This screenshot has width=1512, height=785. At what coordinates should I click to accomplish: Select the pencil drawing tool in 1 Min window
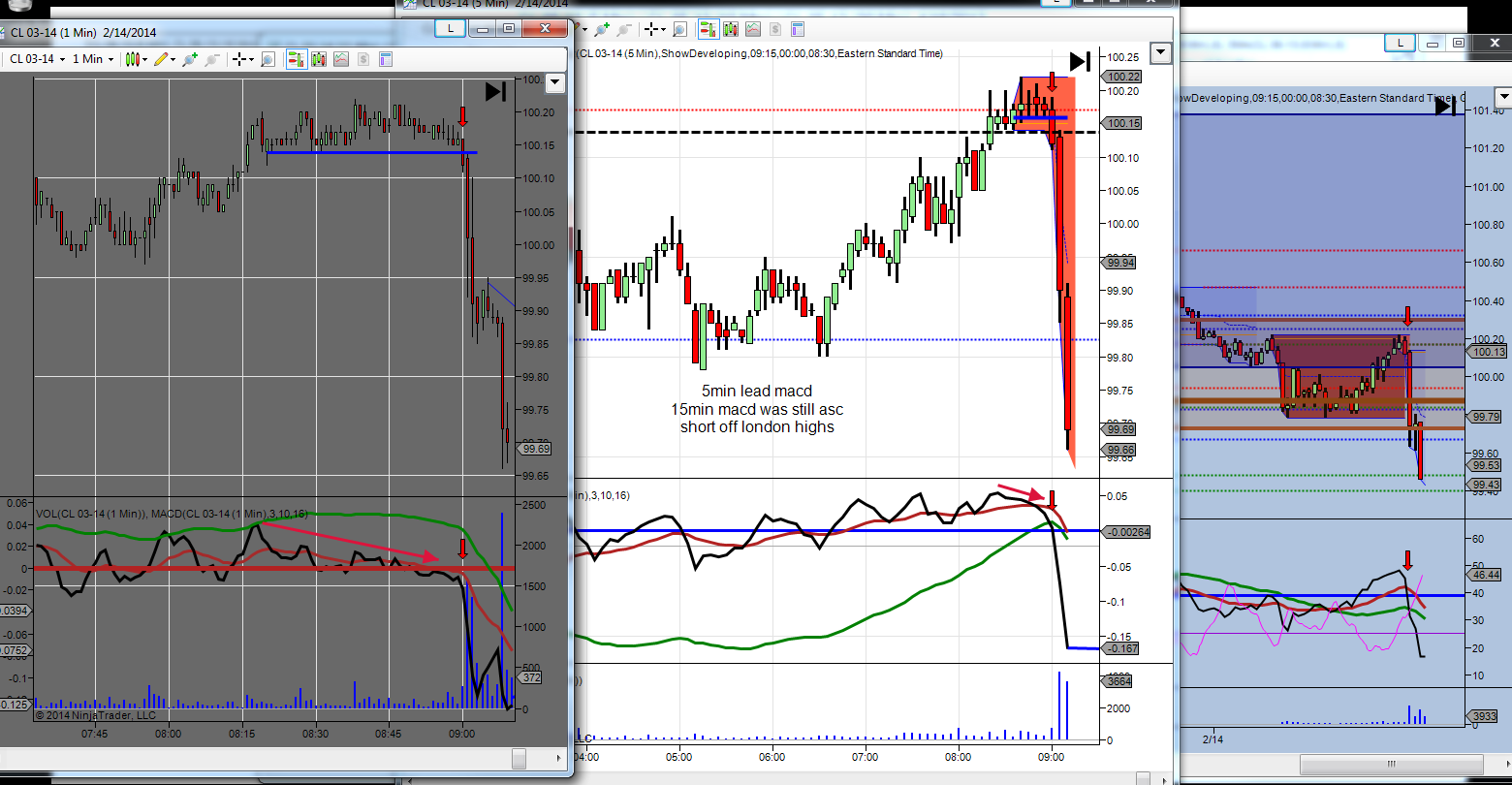pyautogui.click(x=161, y=59)
